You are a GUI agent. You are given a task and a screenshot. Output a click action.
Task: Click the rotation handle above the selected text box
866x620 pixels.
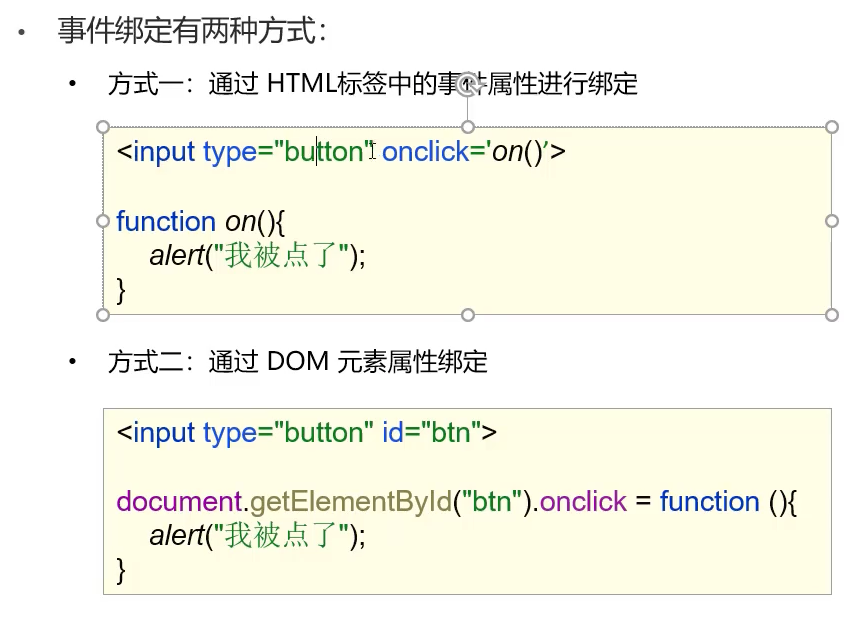[x=468, y=84]
